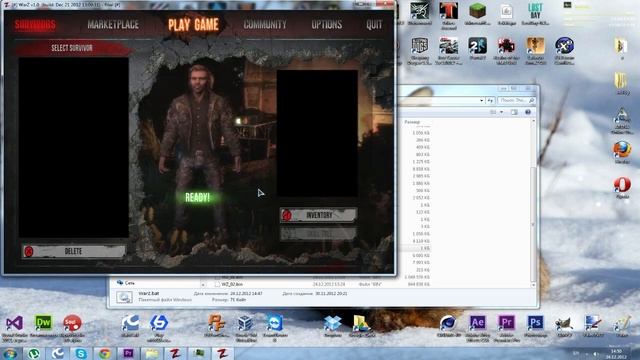Image resolution: width=640 pixels, height=360 pixels.
Task: Click Quit in the game menu
Action: click(x=374, y=24)
